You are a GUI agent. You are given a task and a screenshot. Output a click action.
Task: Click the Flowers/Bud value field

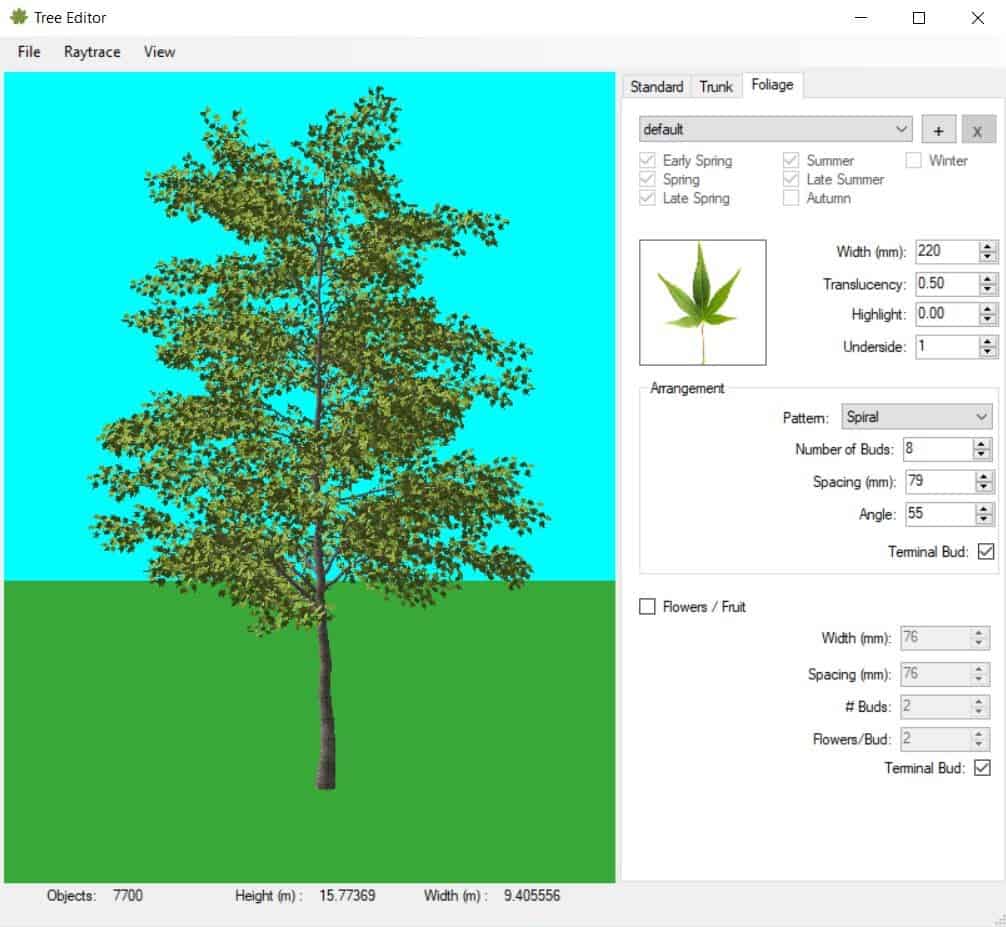[934, 739]
